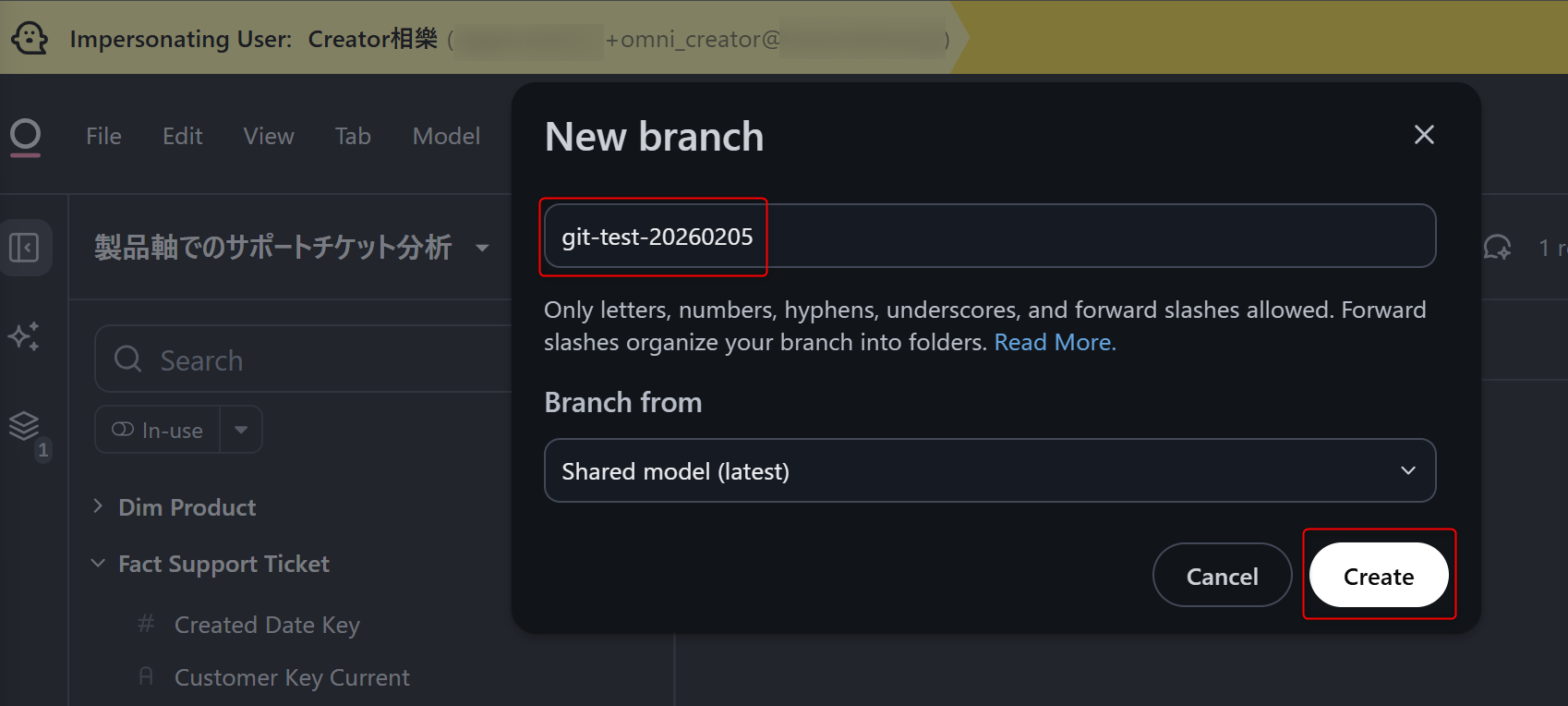Click the search magnifier icon
1568x706 pixels.
click(128, 359)
